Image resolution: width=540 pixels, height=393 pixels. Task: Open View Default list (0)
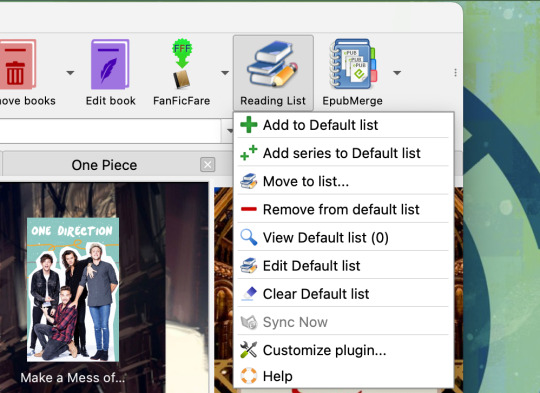(343, 238)
